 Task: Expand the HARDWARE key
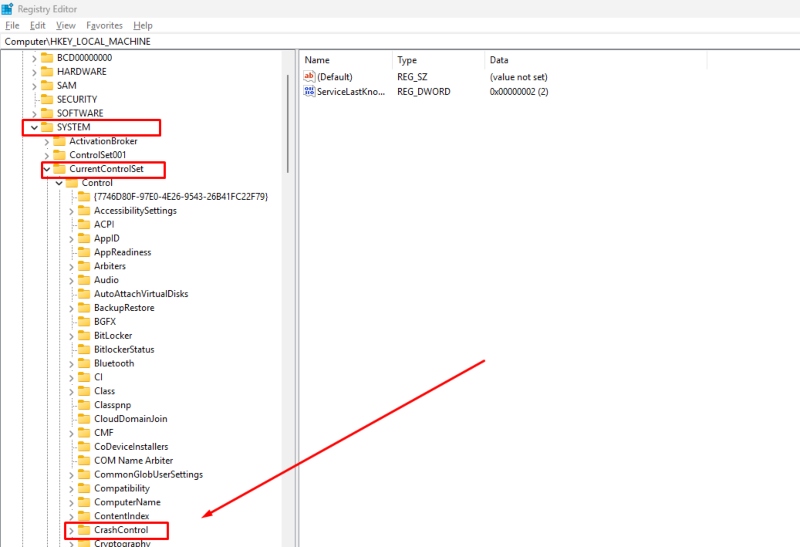point(34,72)
